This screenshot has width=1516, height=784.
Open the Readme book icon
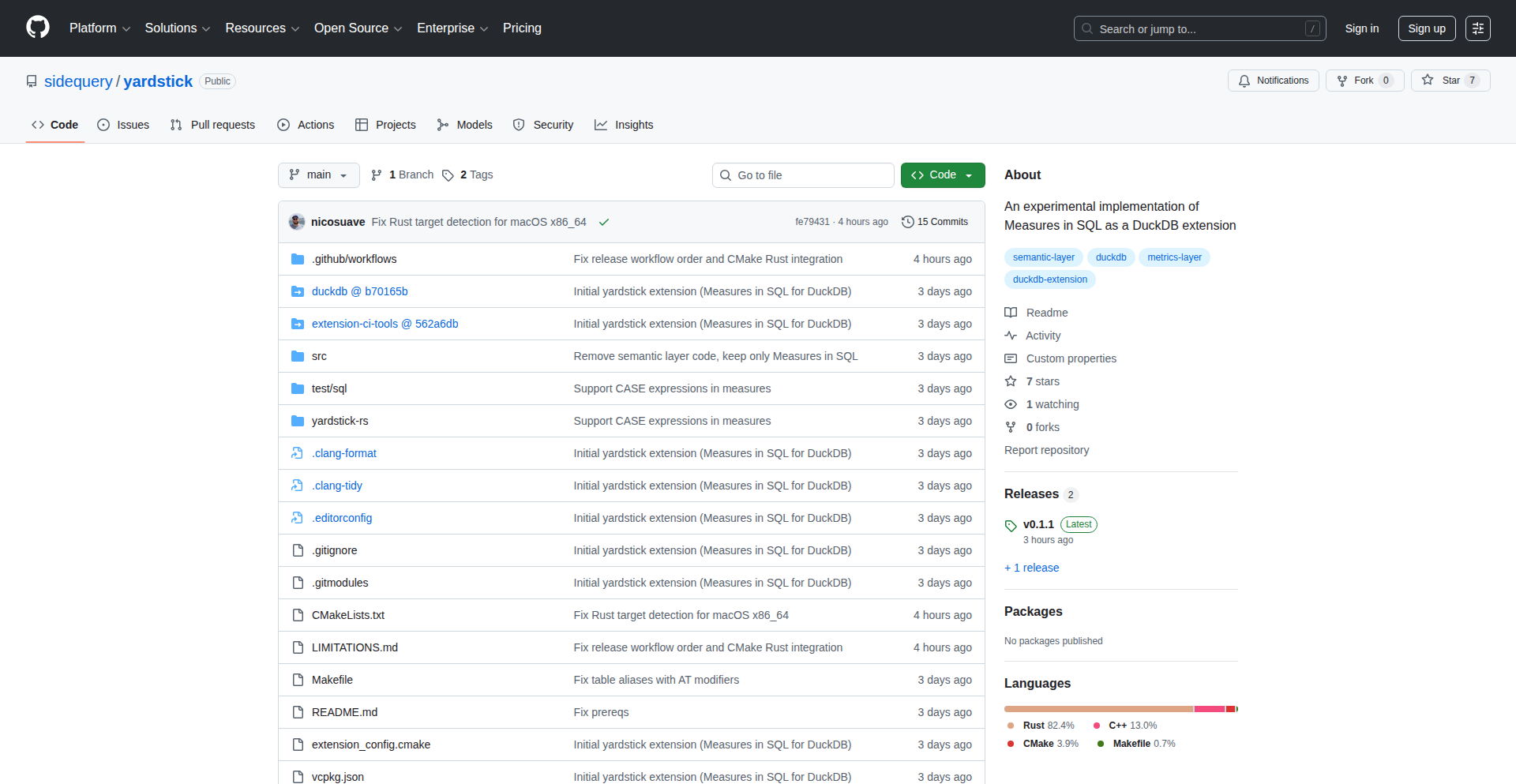tap(1011, 313)
